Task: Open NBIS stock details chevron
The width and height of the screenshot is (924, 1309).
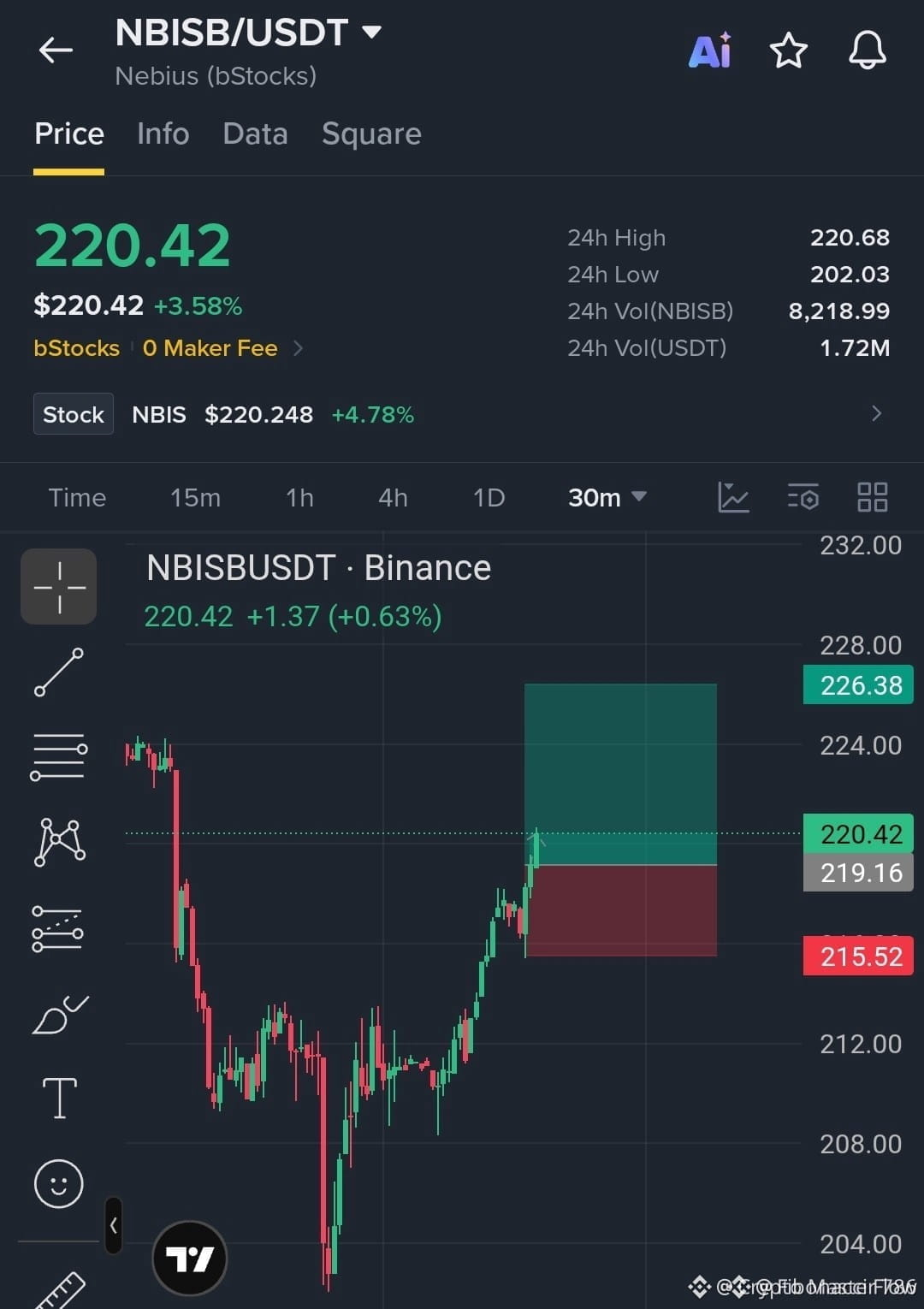Action: coord(876,414)
